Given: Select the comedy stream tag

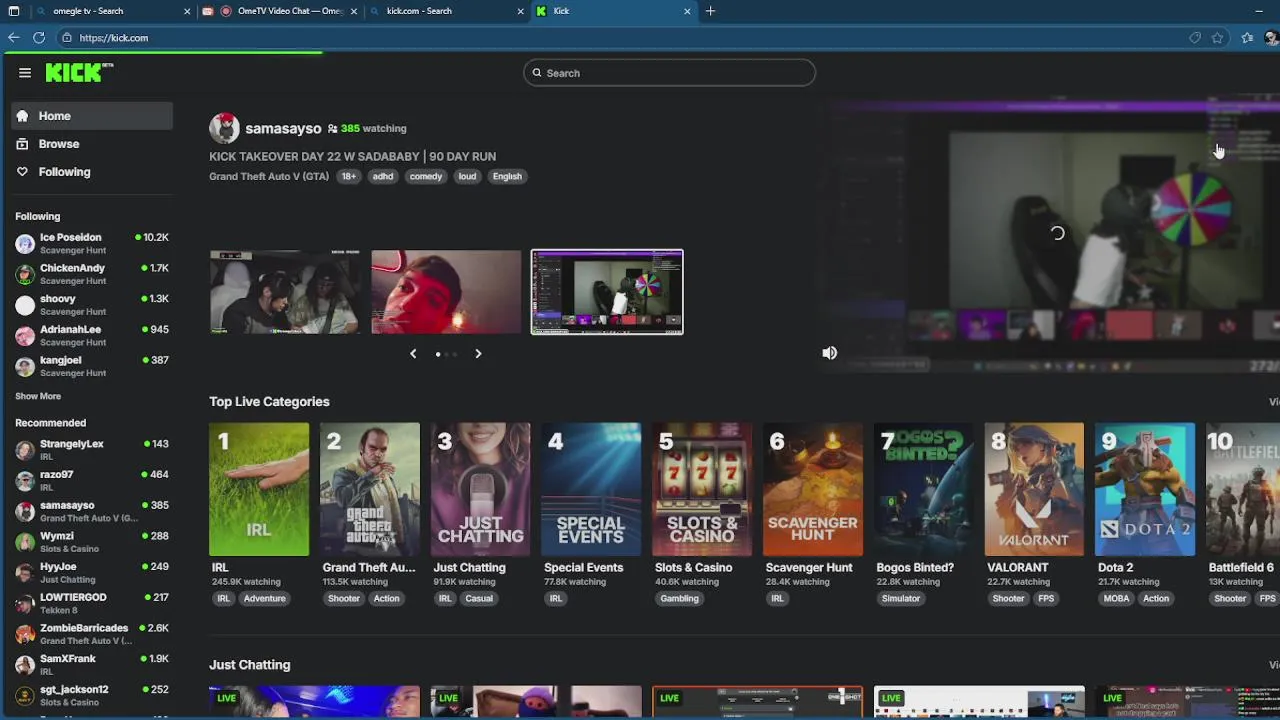Looking at the screenshot, I should point(426,176).
